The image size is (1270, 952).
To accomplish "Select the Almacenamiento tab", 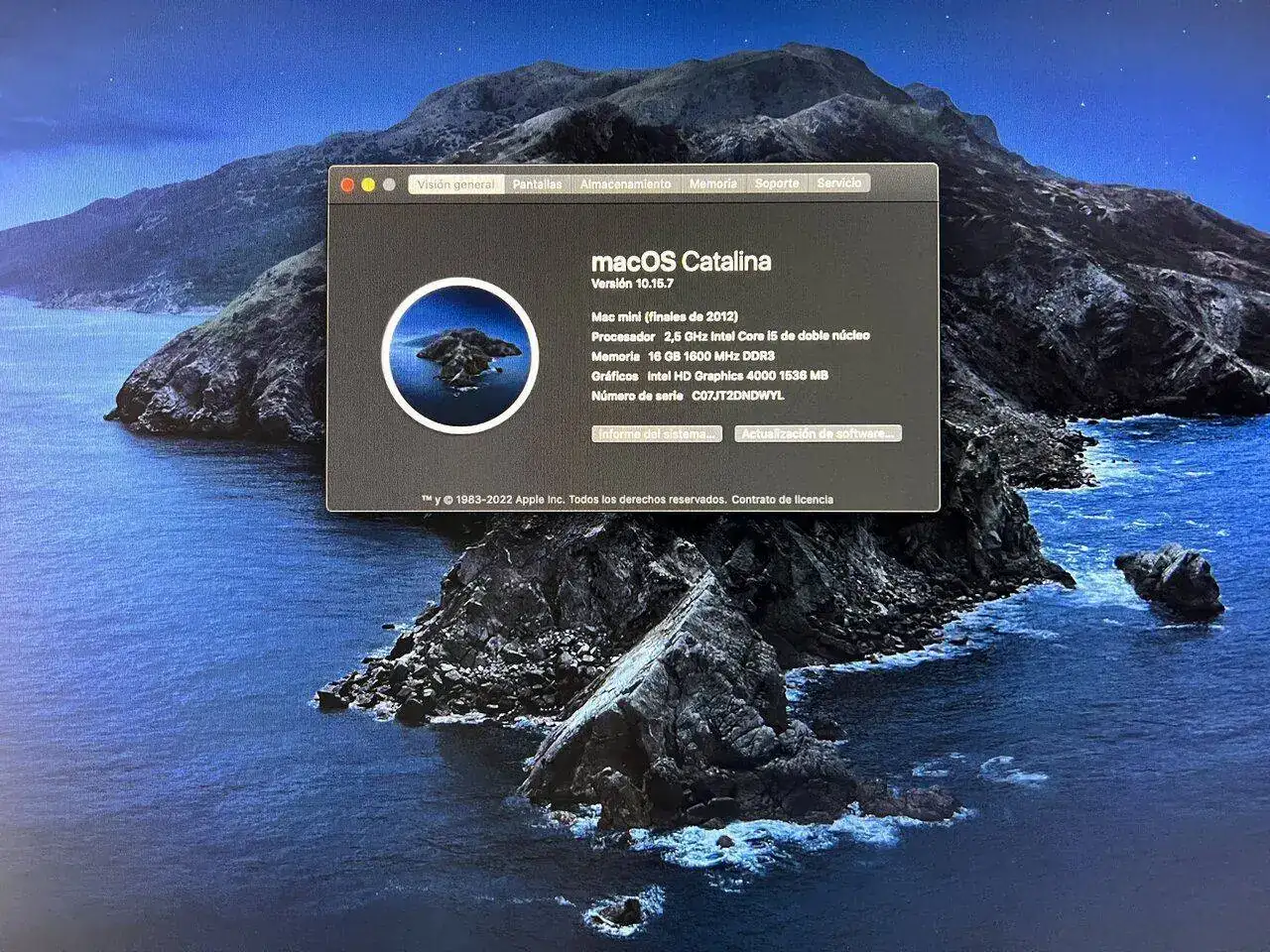I will tap(625, 184).
